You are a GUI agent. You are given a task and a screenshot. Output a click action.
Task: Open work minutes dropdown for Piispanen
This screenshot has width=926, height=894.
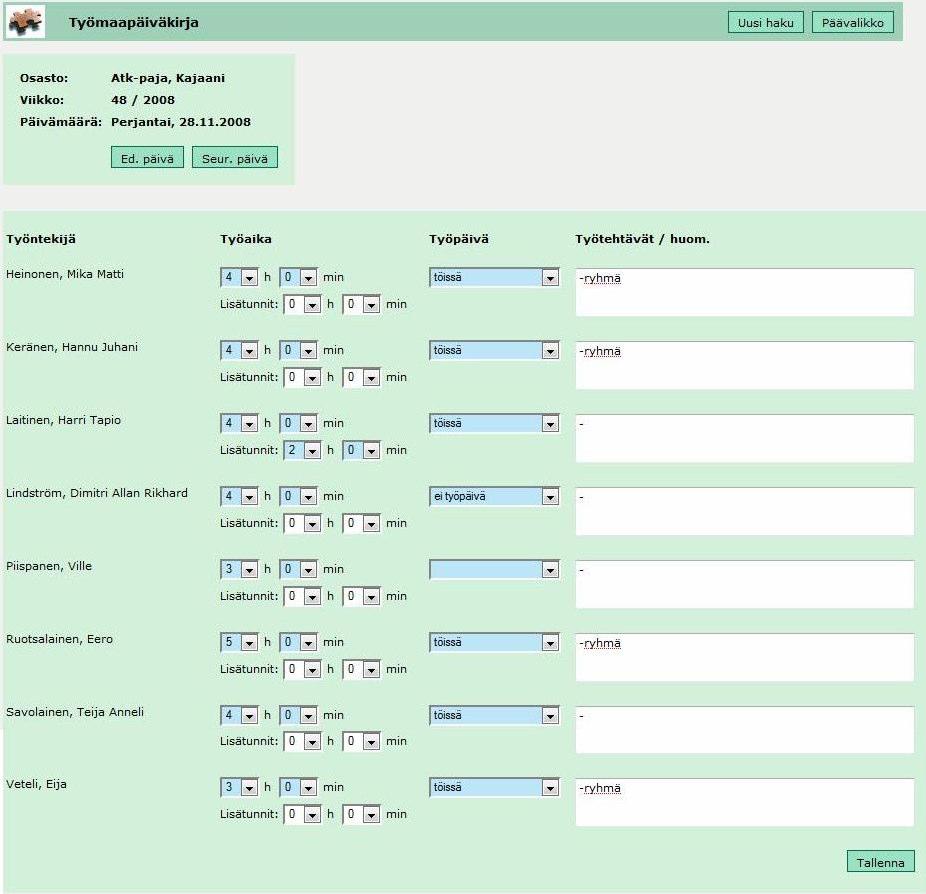(298, 569)
